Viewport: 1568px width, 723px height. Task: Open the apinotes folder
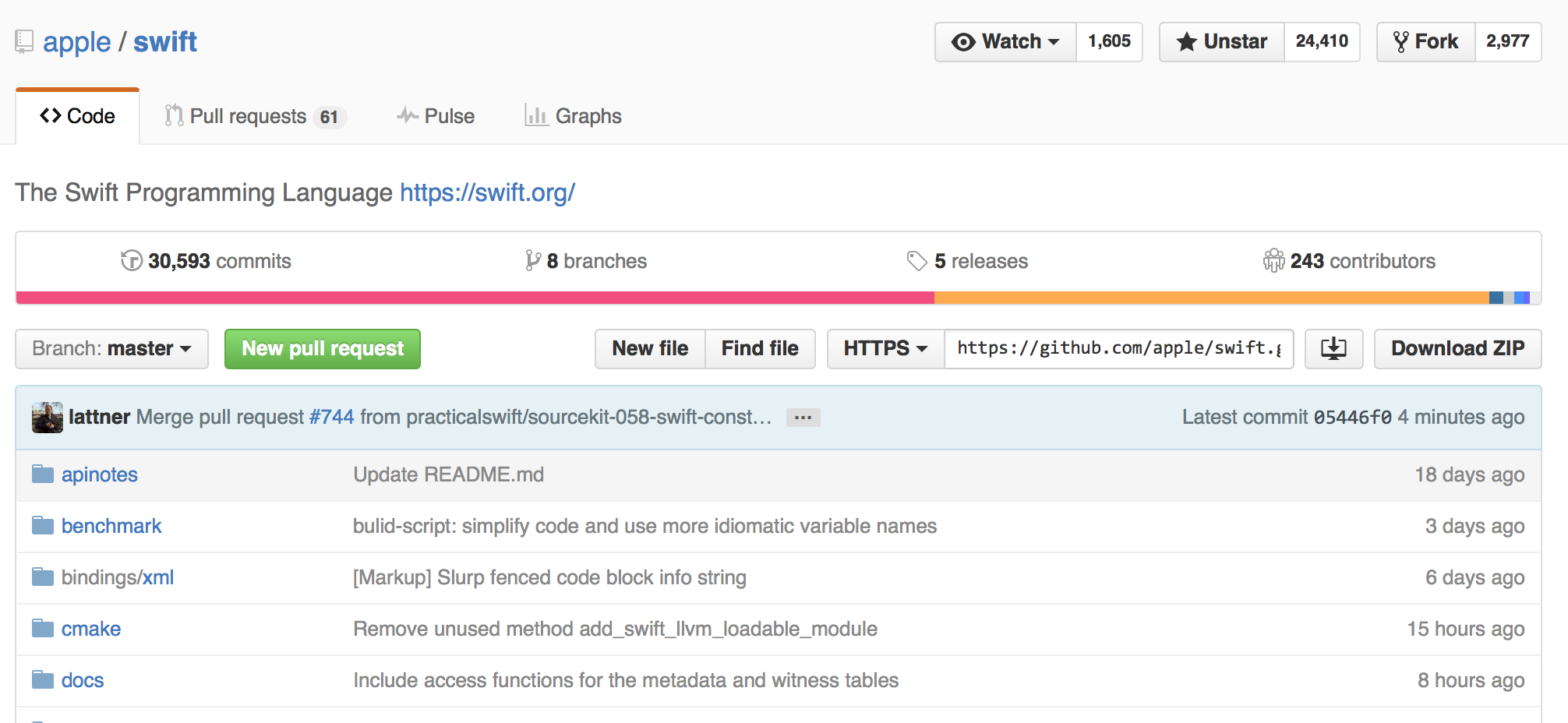point(100,474)
